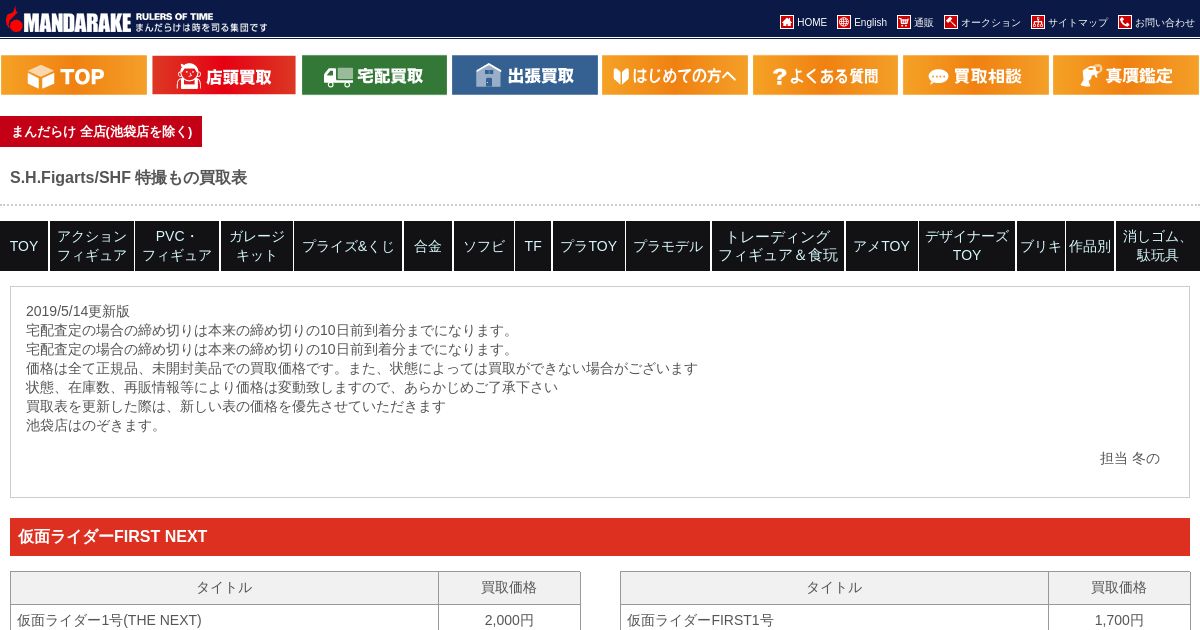Click the English globe icon

pyautogui.click(x=844, y=22)
